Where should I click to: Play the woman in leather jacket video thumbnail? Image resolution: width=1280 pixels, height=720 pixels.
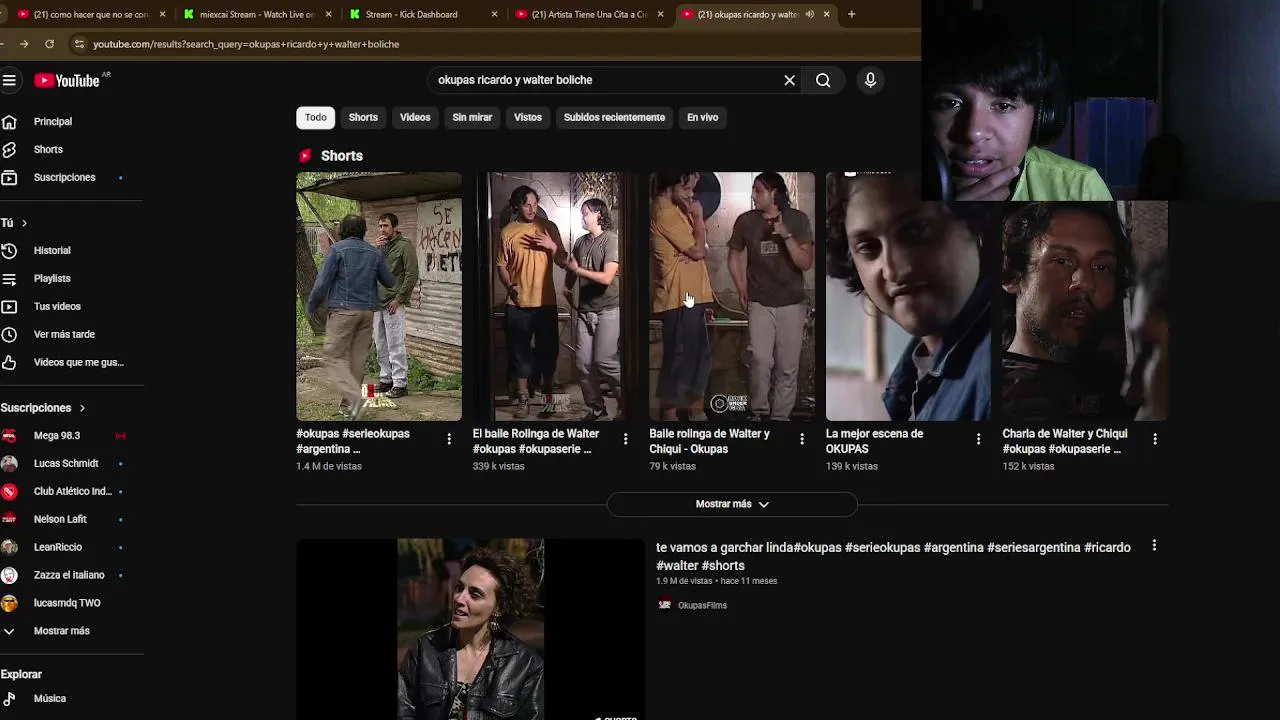click(471, 629)
